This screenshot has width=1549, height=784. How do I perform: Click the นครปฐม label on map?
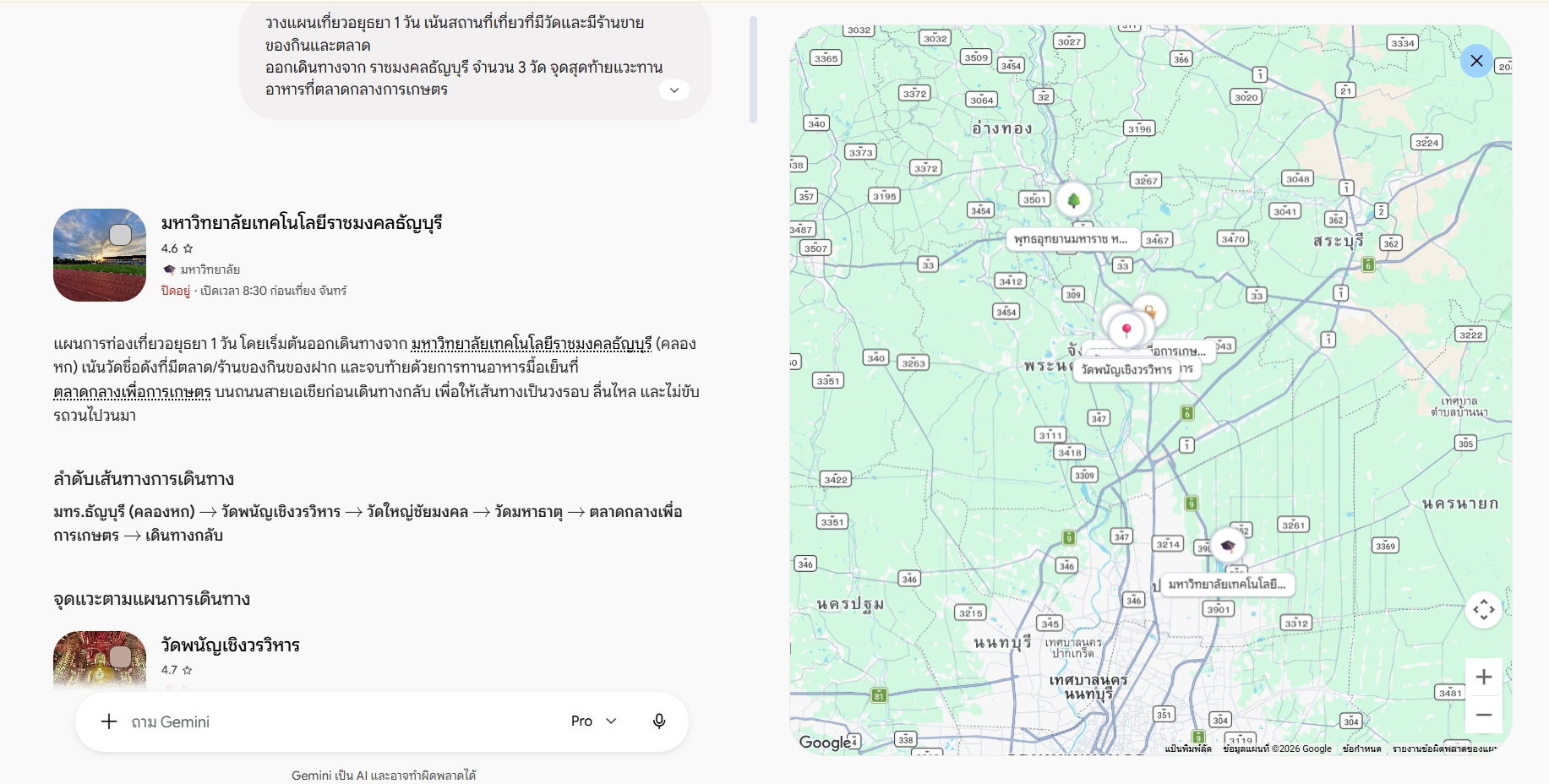coord(850,604)
